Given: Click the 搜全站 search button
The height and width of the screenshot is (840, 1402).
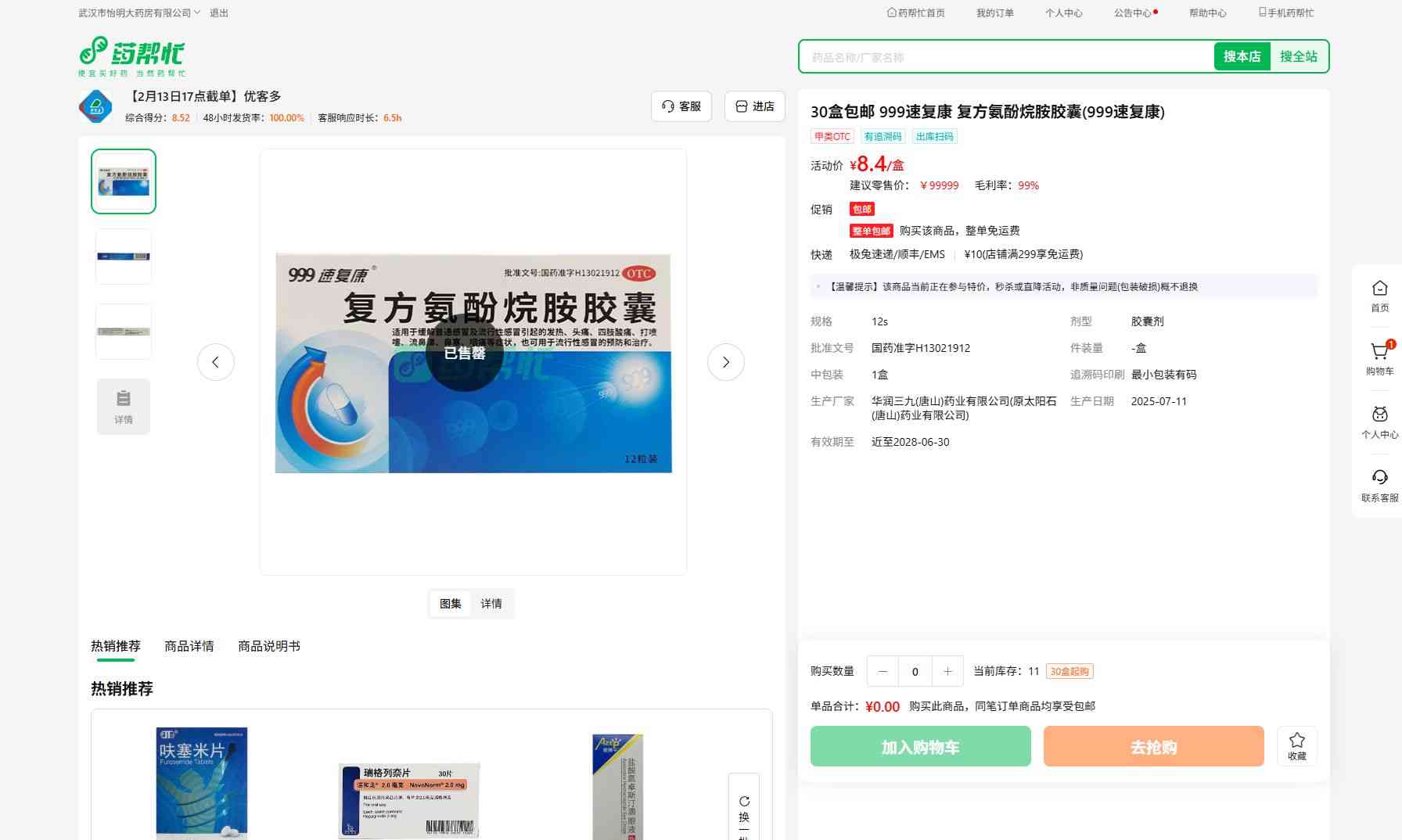Looking at the screenshot, I should [x=1298, y=57].
